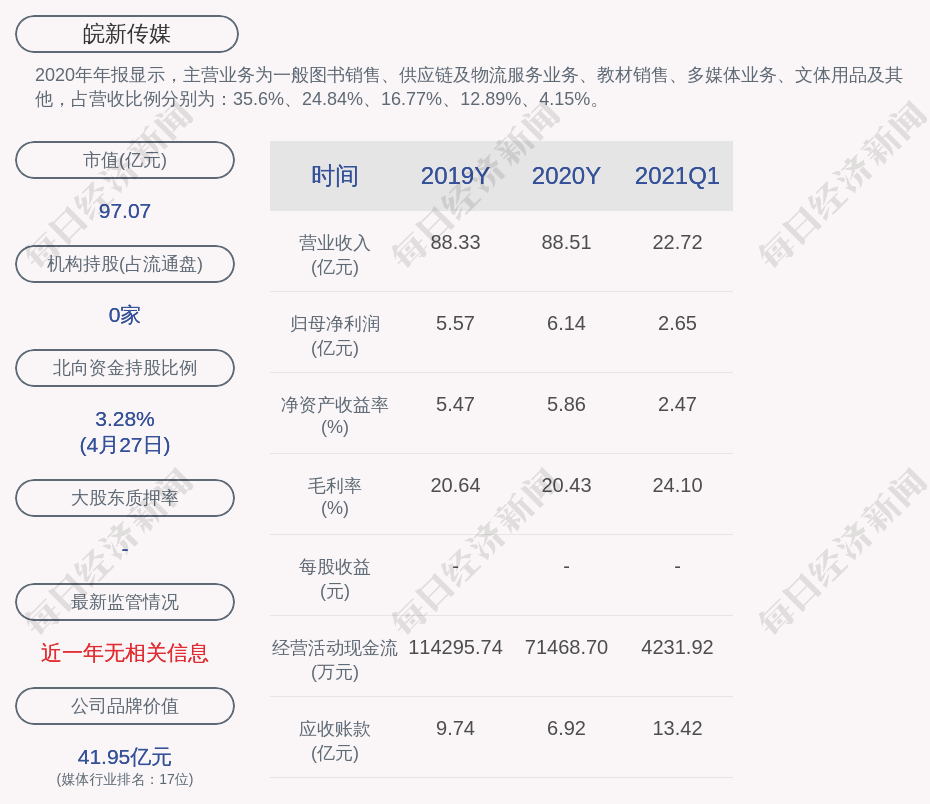Select gross margin value 20.64
Image resolution: width=930 pixels, height=804 pixels.
(x=455, y=486)
